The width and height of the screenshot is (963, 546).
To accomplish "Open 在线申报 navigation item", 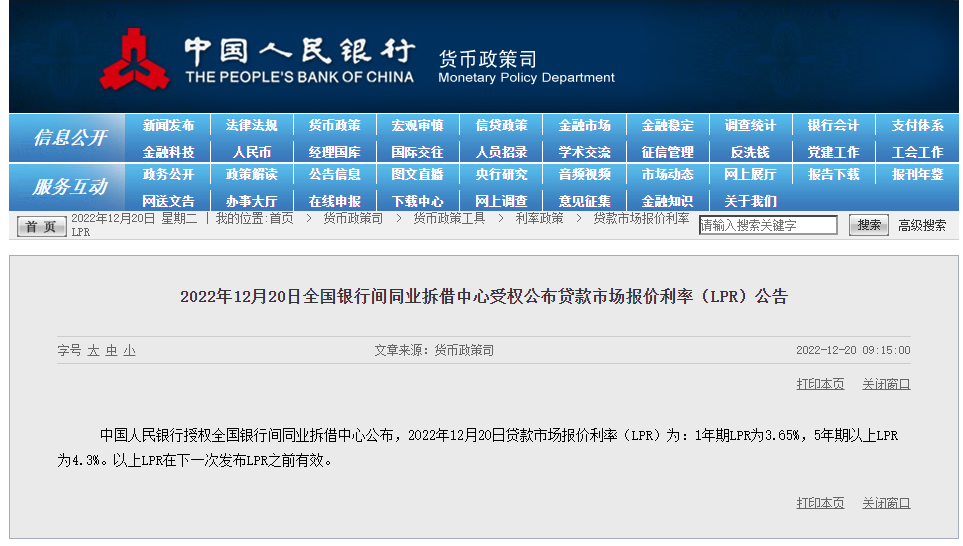I will coord(335,201).
